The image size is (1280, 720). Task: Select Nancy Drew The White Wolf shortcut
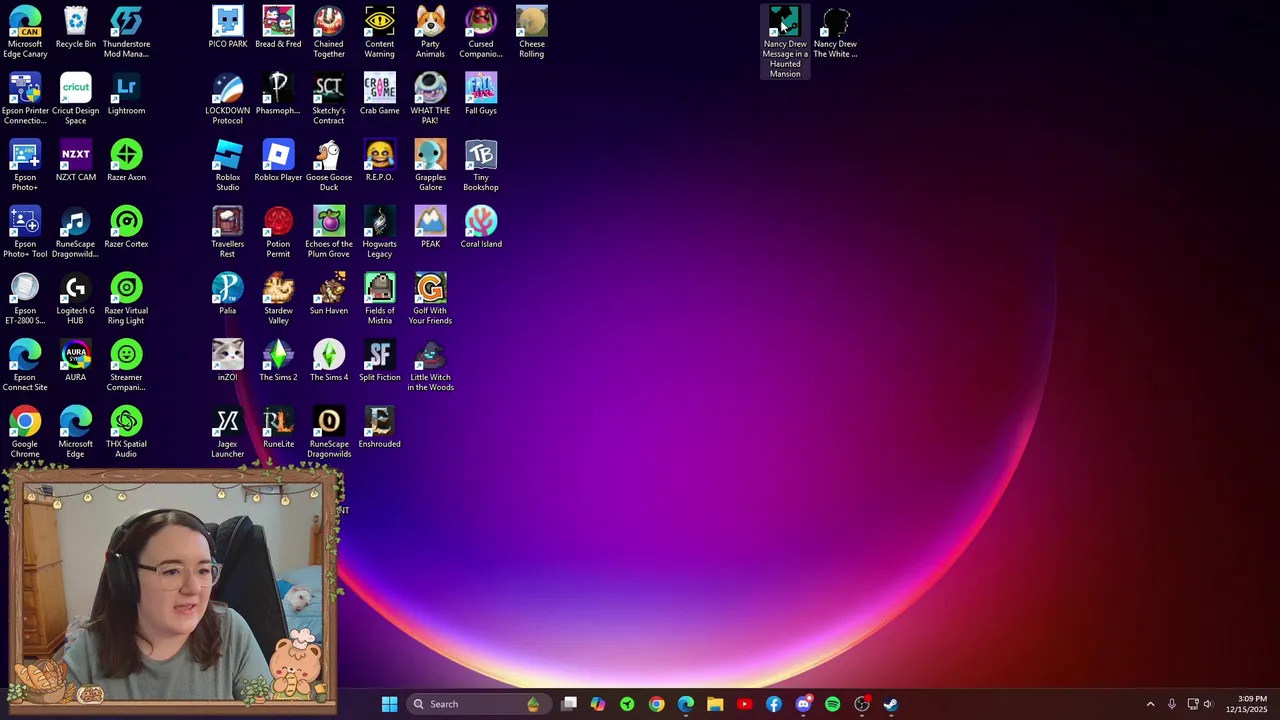835,32
